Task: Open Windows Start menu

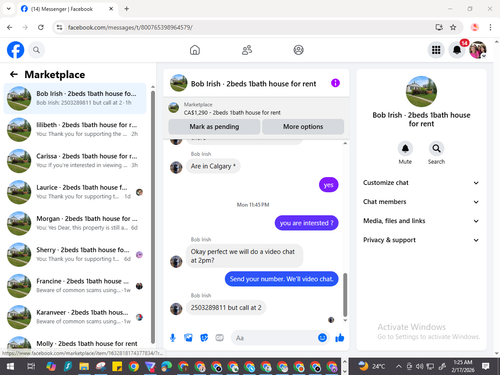Action: 10,367
